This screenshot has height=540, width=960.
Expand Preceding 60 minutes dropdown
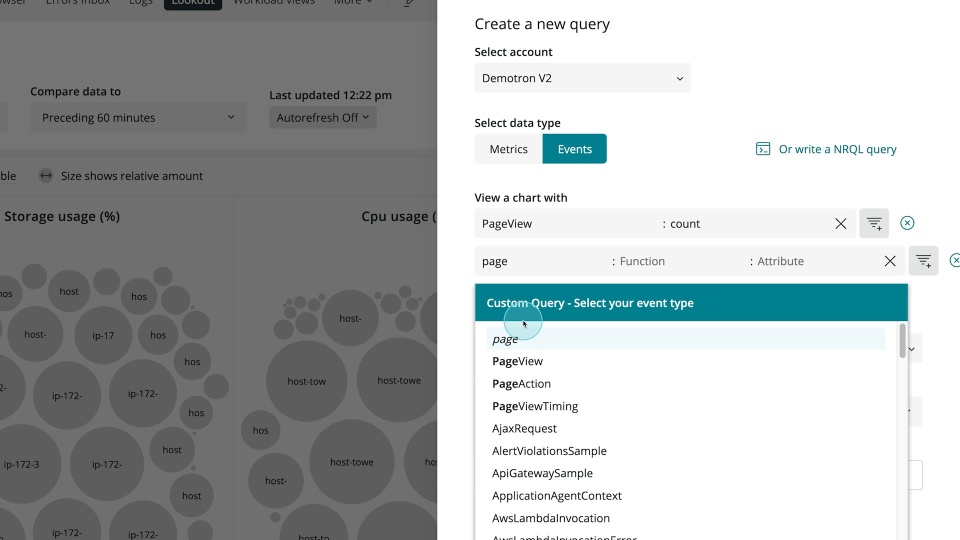138,118
